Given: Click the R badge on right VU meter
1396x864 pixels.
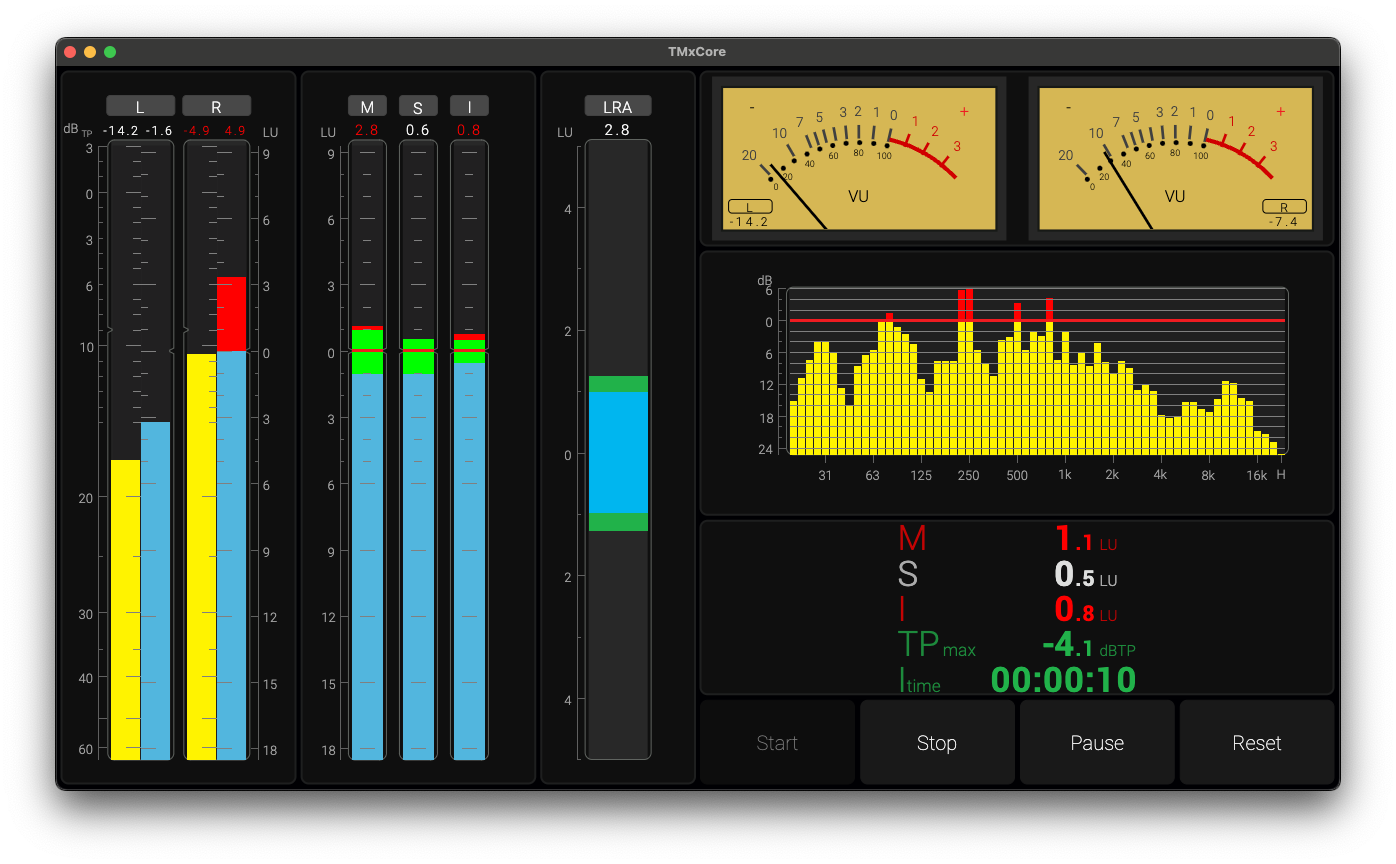Looking at the screenshot, I should (x=1284, y=207).
